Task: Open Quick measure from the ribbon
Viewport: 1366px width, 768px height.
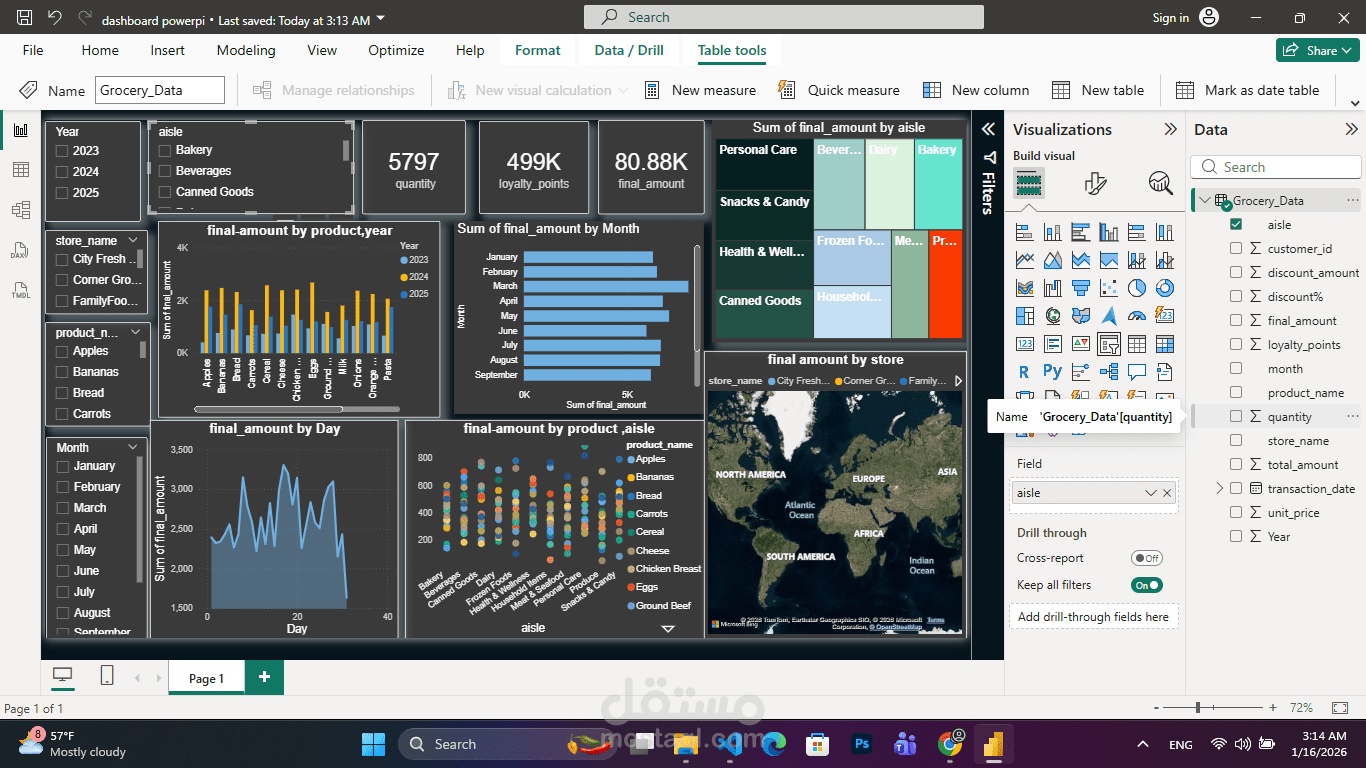Action: (838, 90)
